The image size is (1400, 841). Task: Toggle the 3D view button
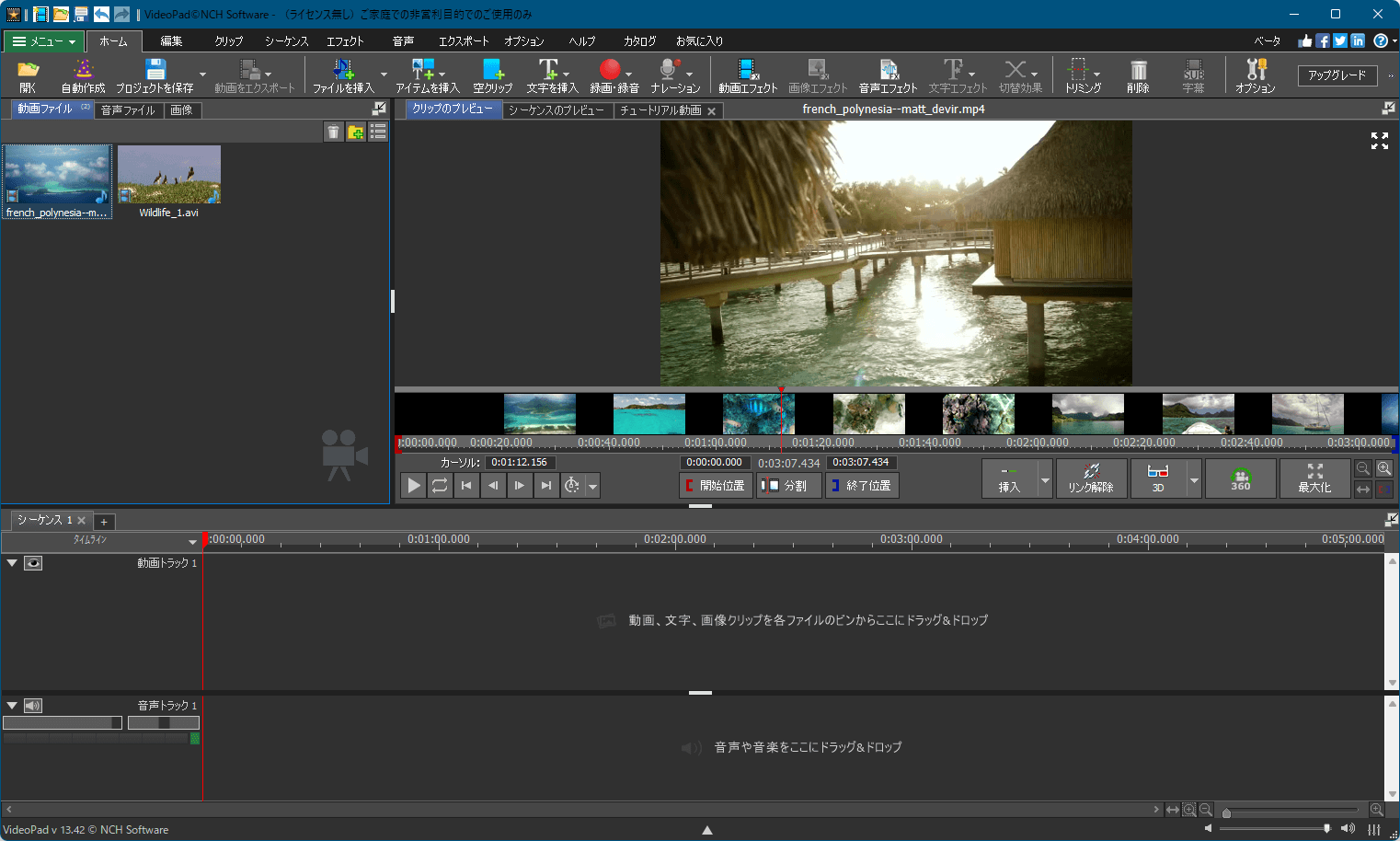(x=1158, y=478)
